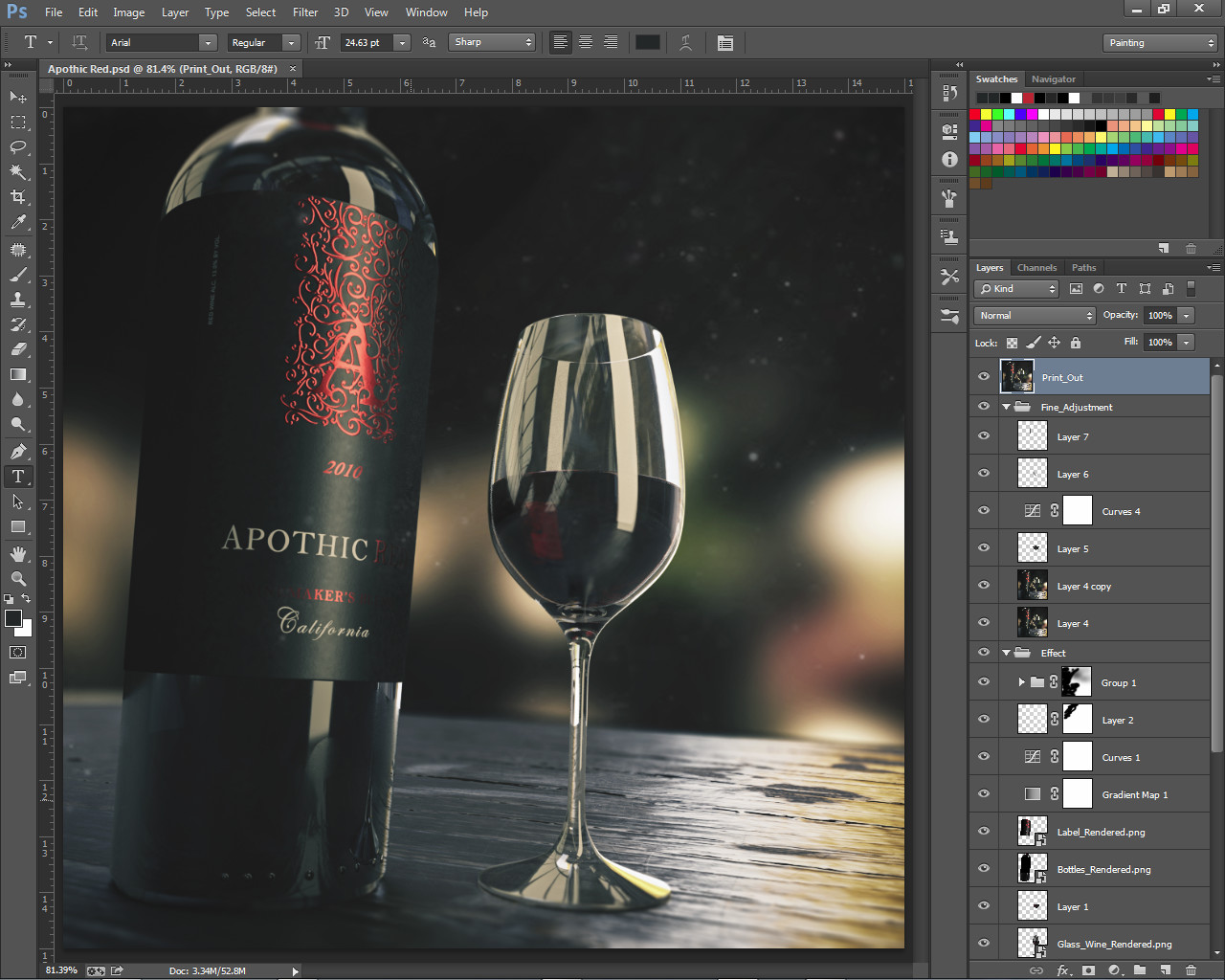Click the Add layer style fx icon

coord(1062,970)
